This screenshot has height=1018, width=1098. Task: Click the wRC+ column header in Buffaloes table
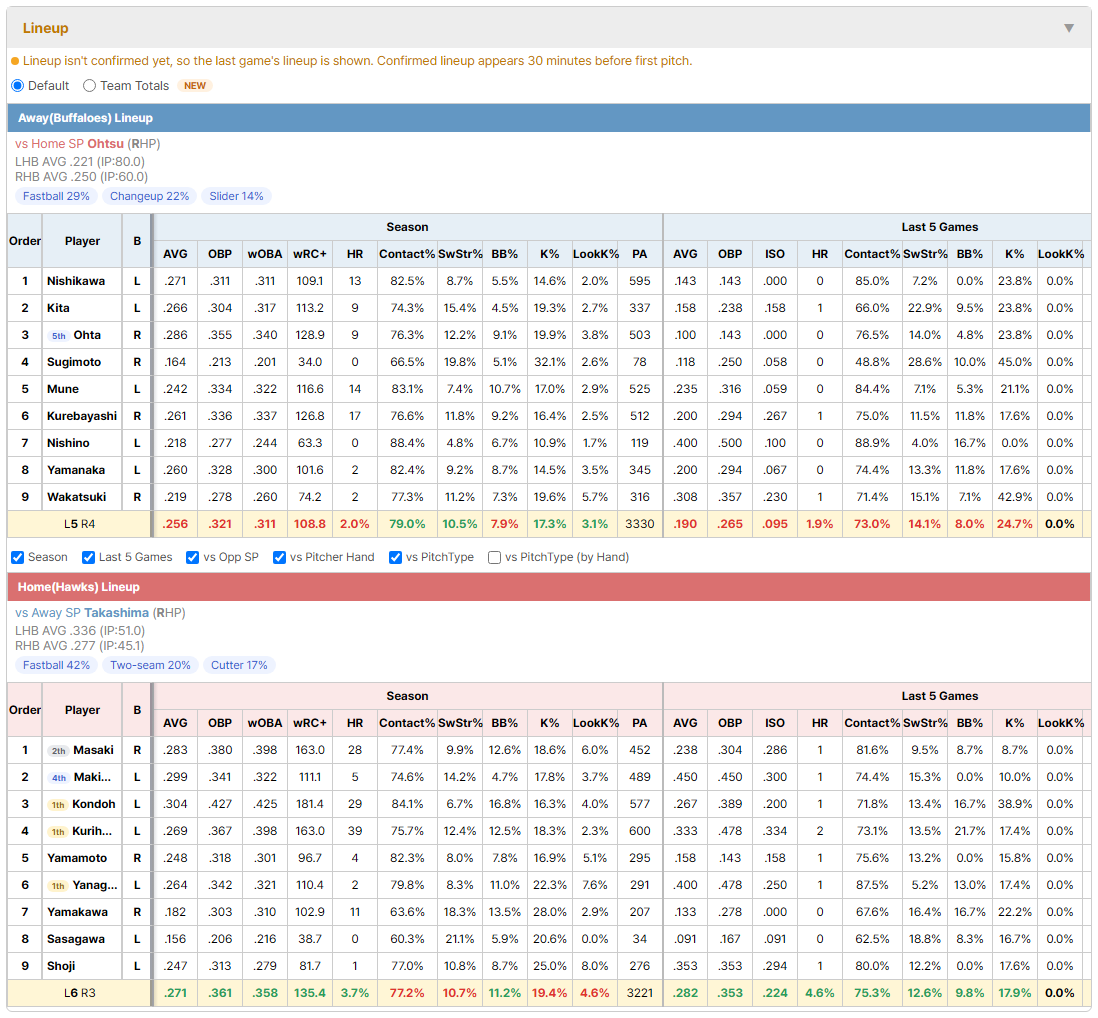coord(310,254)
